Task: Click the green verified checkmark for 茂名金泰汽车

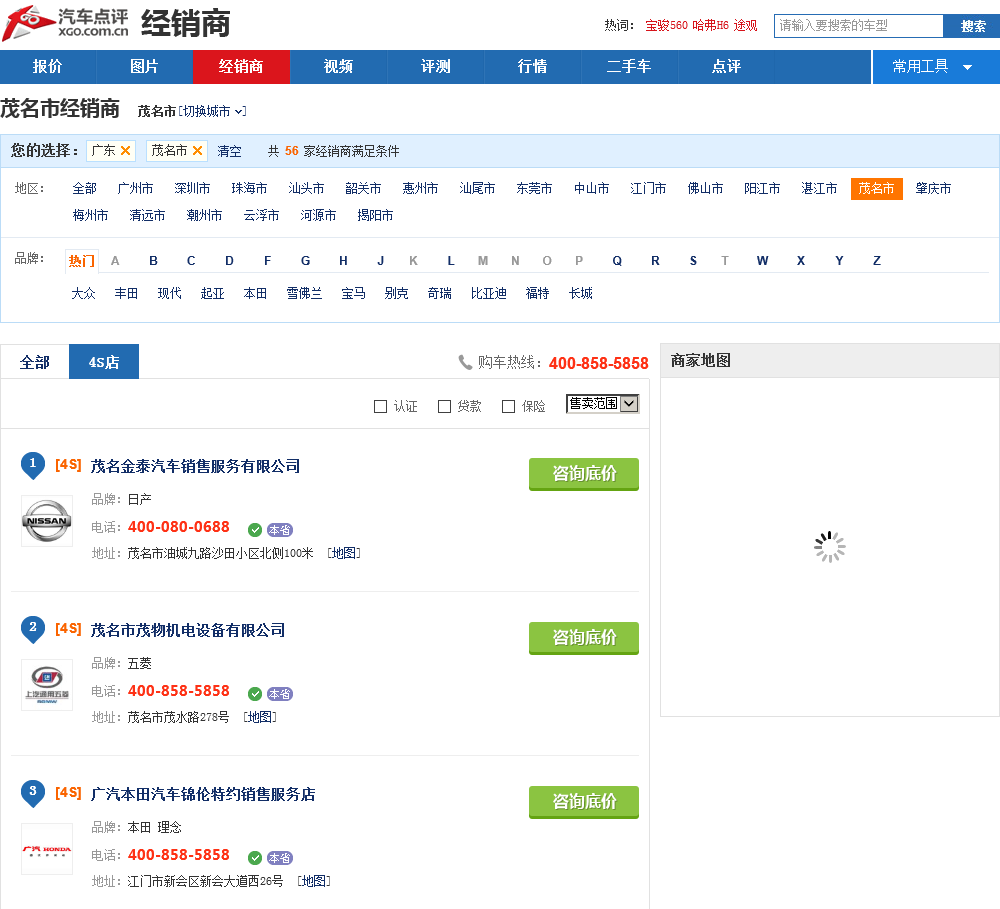Action: tap(255, 529)
